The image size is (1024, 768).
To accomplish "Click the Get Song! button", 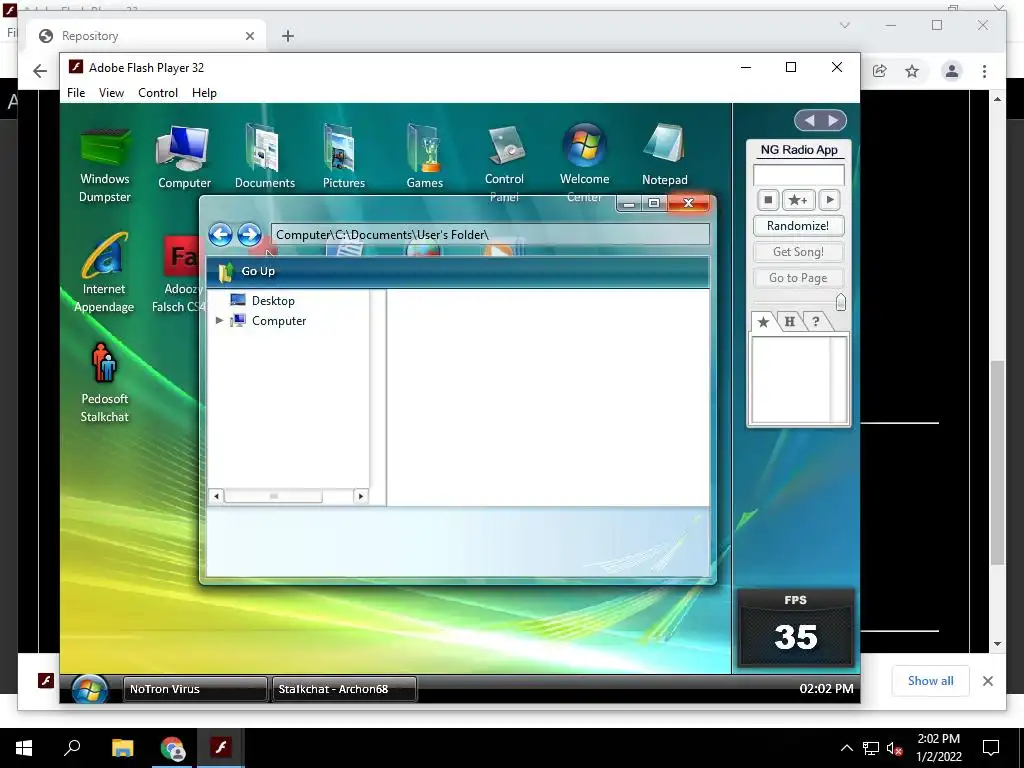I will (x=798, y=252).
